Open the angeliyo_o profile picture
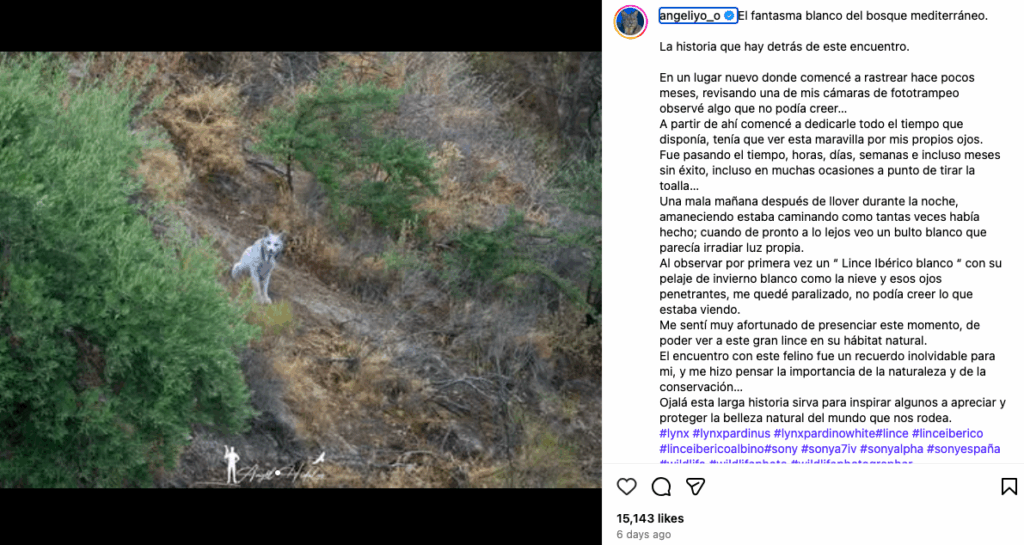The height and width of the screenshot is (545, 1024). point(630,22)
